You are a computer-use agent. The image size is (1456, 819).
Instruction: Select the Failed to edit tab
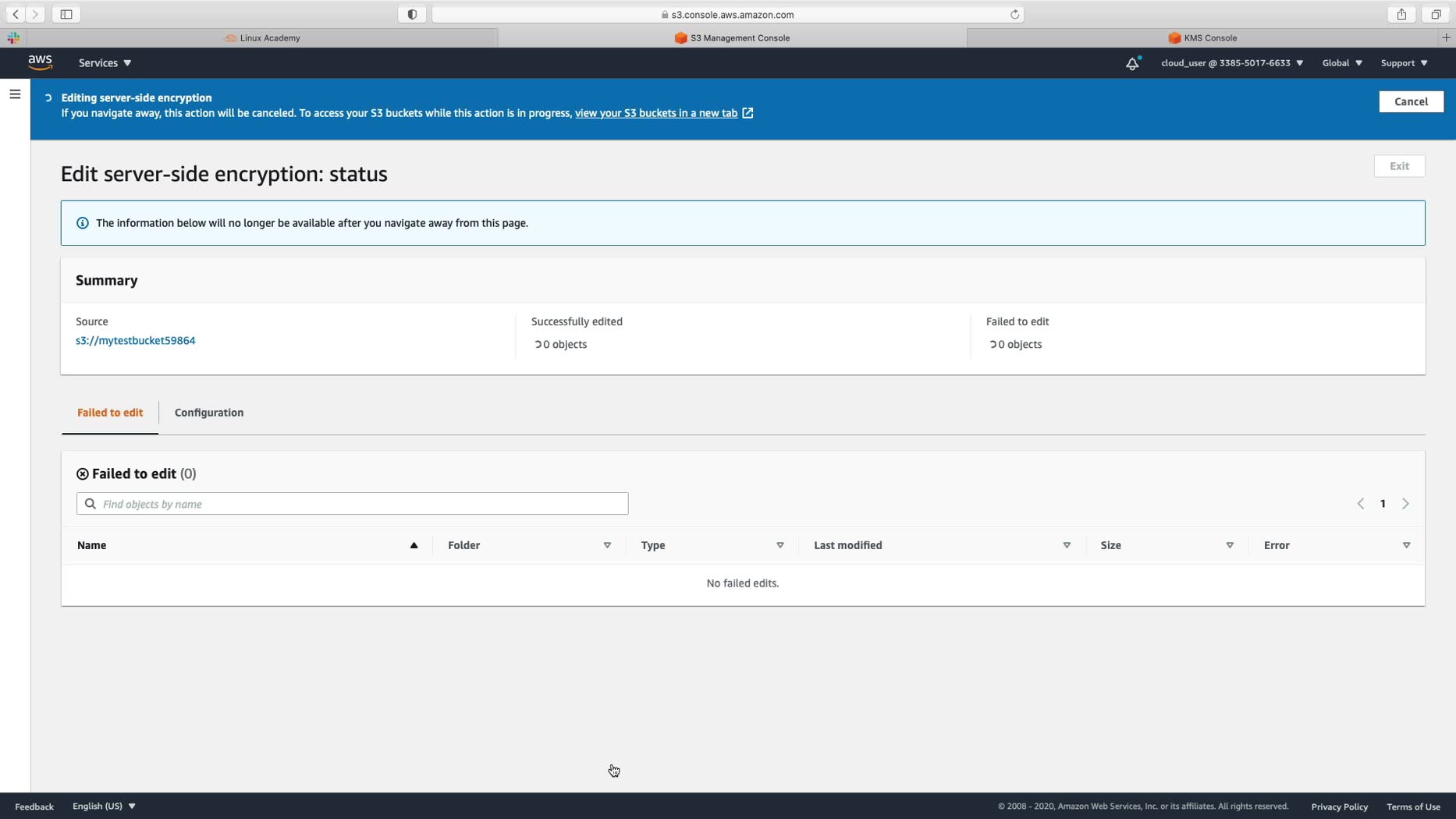[110, 413]
